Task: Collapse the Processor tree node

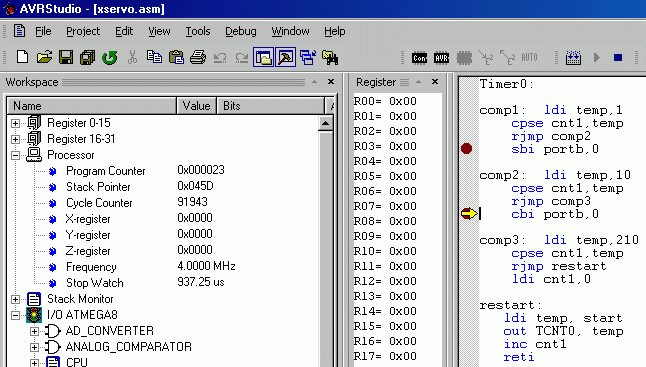Action: click(x=15, y=155)
